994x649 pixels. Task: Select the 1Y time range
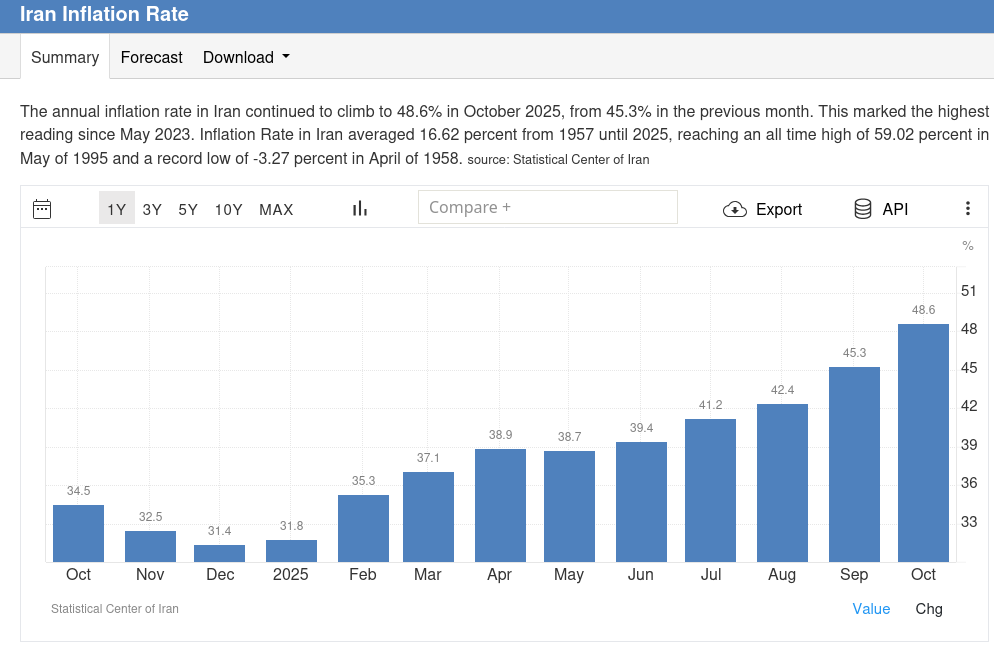pyautogui.click(x=117, y=209)
